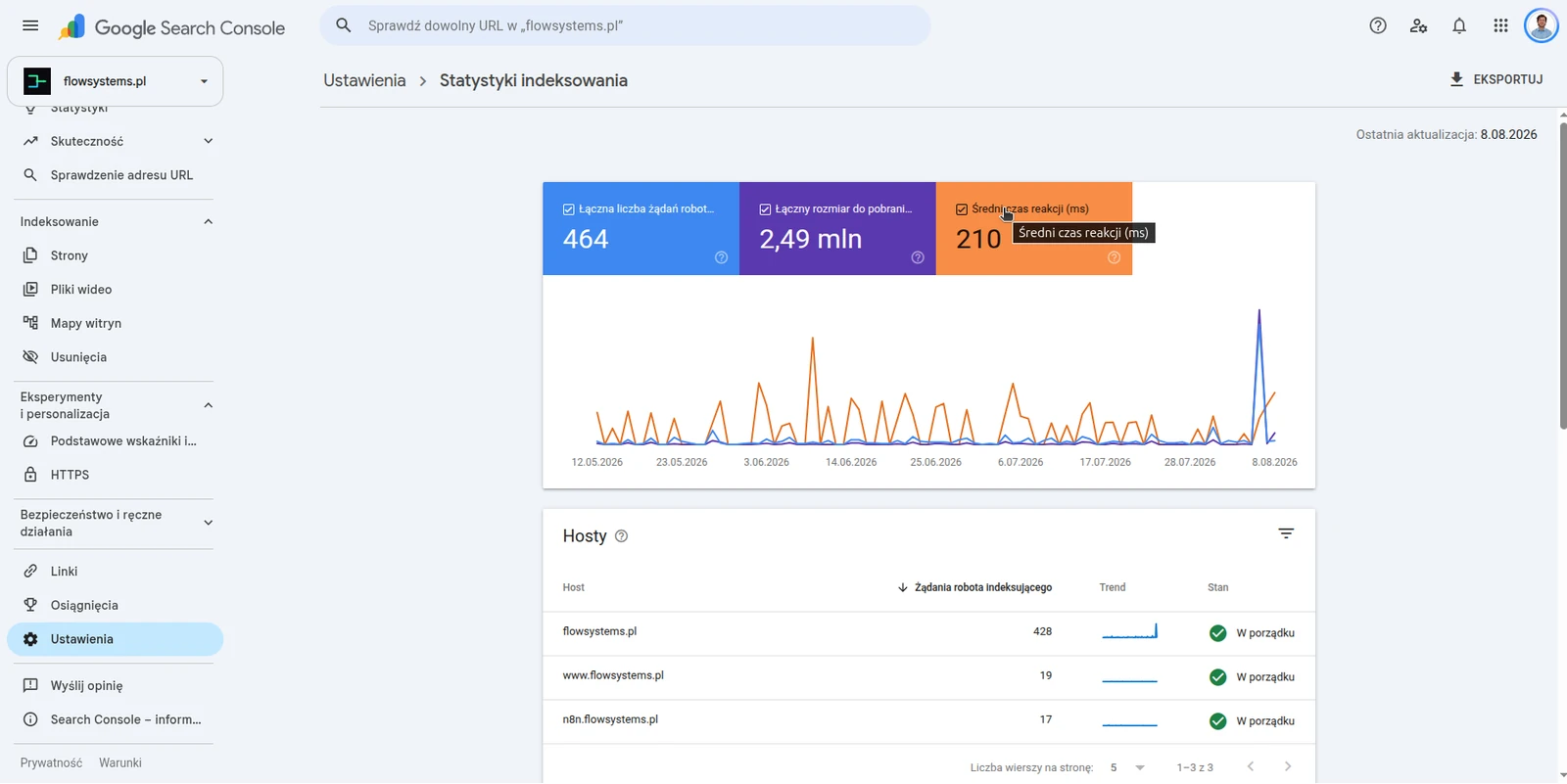Select HTTPS in sidebar
This screenshot has width=1567, height=784.
pyautogui.click(x=115, y=475)
